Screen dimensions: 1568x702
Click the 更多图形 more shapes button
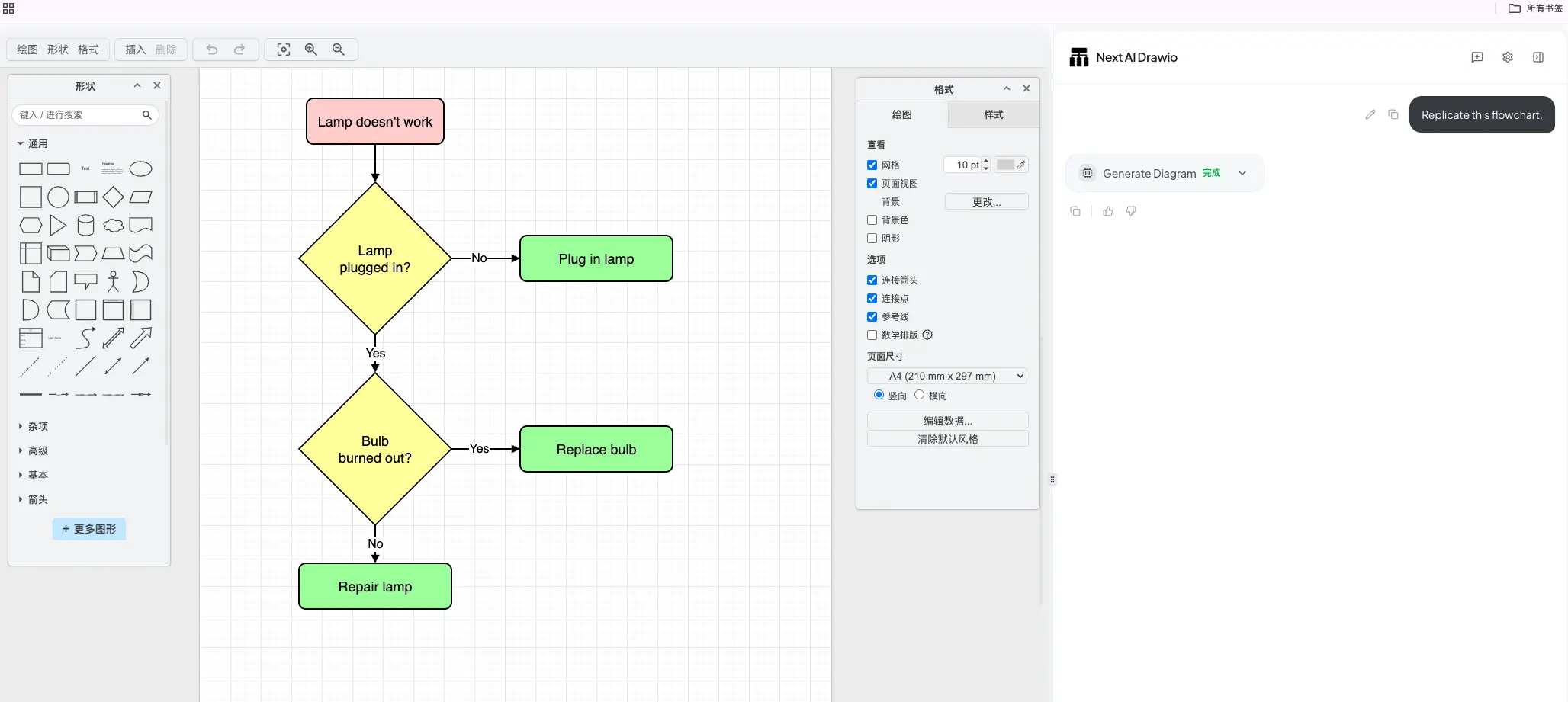(89, 529)
